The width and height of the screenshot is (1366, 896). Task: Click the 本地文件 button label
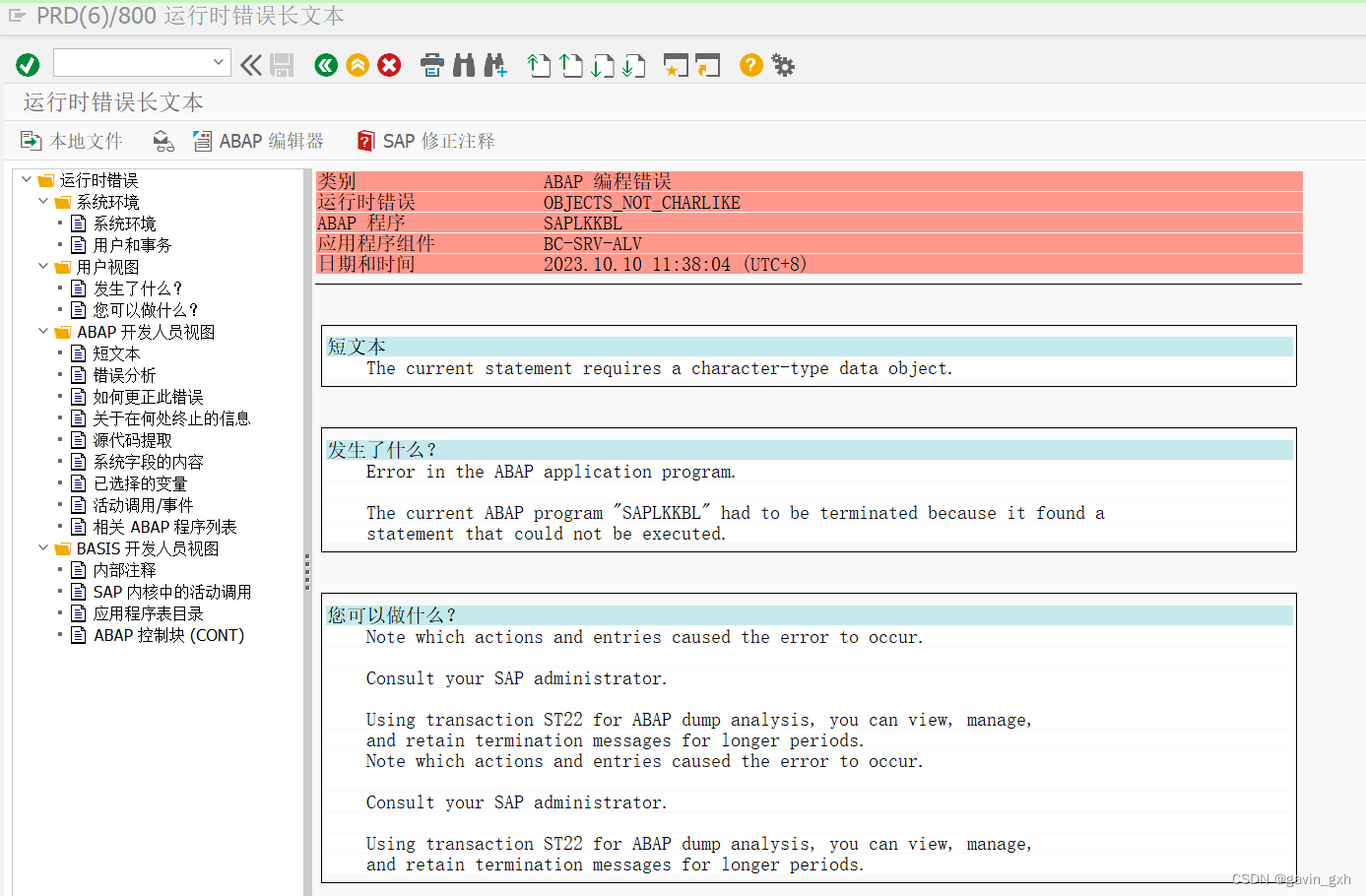click(x=86, y=141)
